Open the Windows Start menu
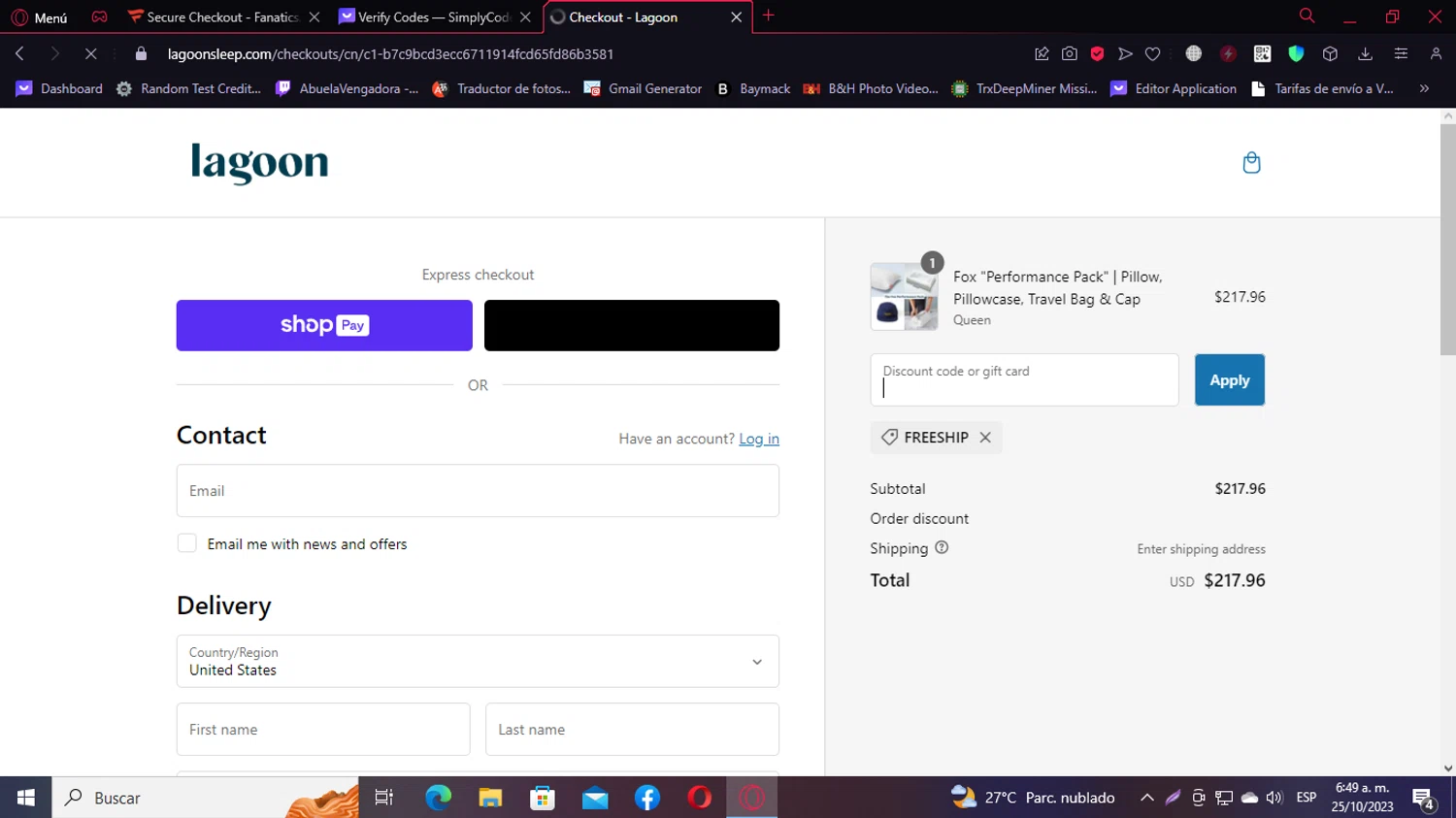This screenshot has width=1456, height=818. coord(26,798)
